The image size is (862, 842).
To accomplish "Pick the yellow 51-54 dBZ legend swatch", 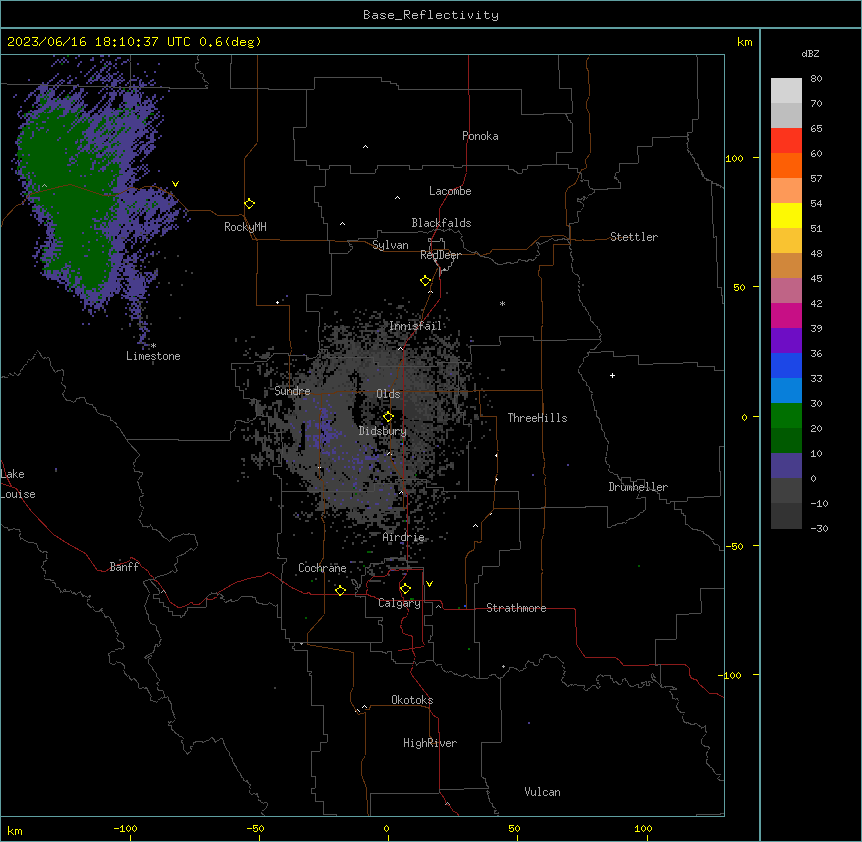I will click(786, 215).
